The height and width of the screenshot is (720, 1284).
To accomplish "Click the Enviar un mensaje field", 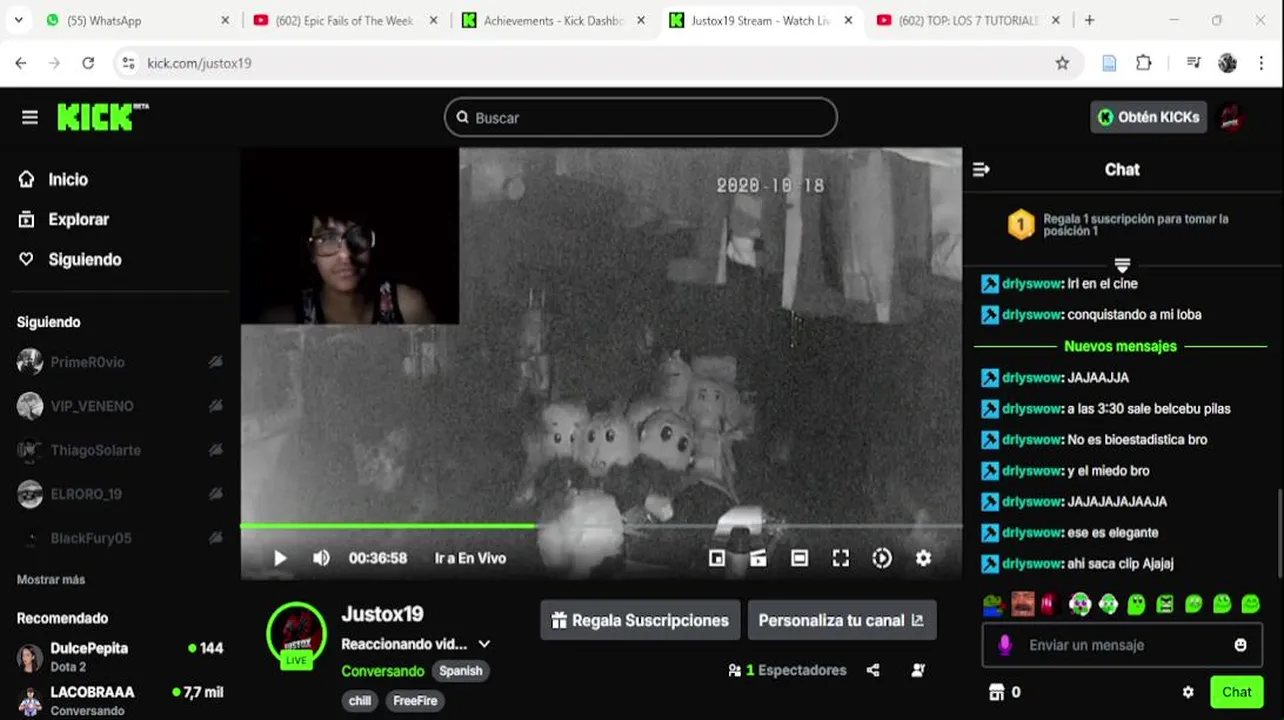I will (1120, 645).
